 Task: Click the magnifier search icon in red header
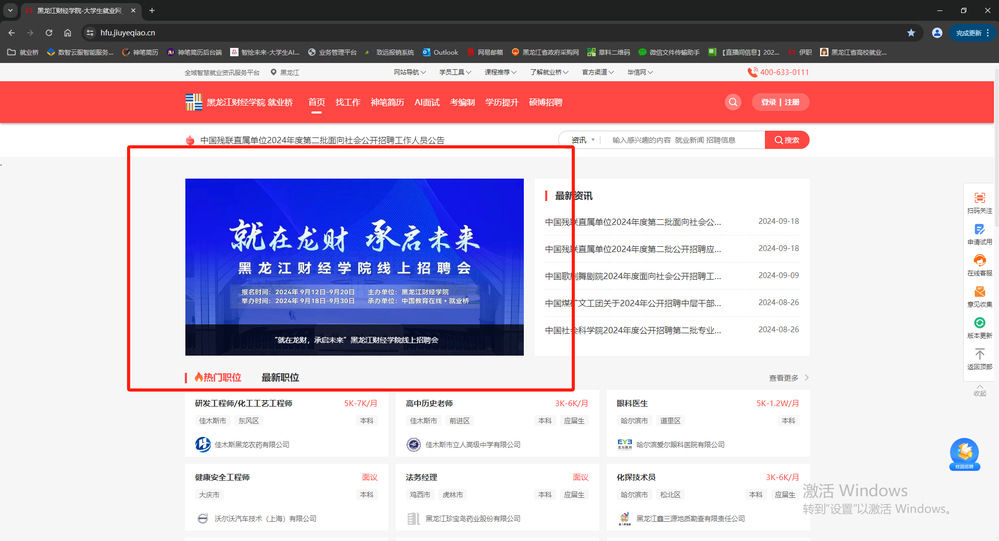[x=734, y=102]
